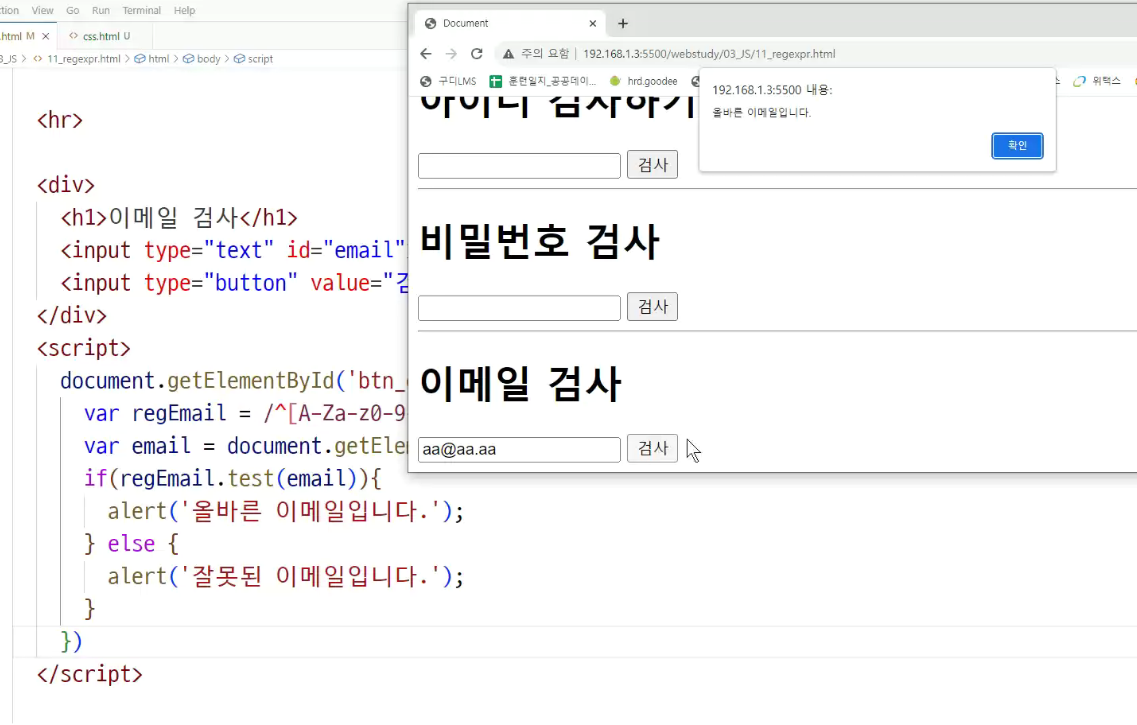Click the <h1>이메일 검사</h1> code line
Screen dimensions: 1137x725
[x=179, y=218]
